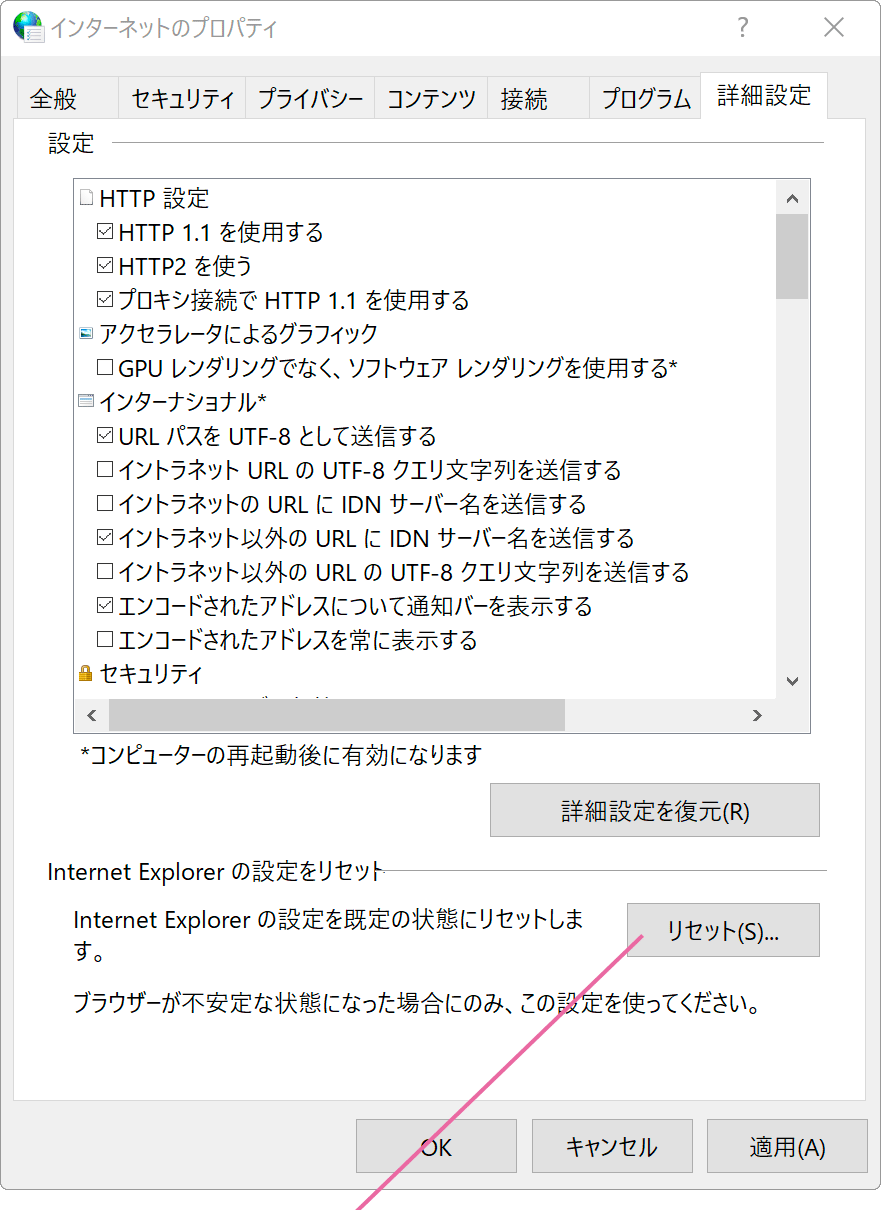Switch to the 全般 tab
The image size is (881, 1210).
point(66,99)
